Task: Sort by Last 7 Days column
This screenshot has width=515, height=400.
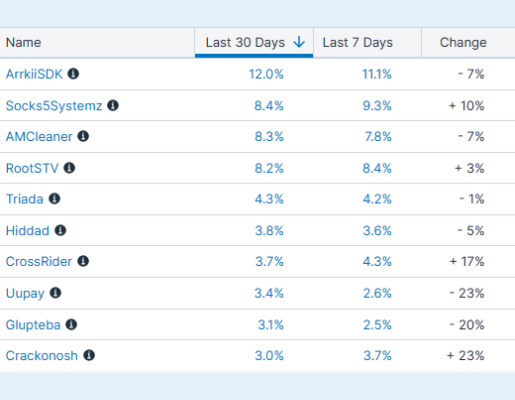Action: pyautogui.click(x=367, y=43)
